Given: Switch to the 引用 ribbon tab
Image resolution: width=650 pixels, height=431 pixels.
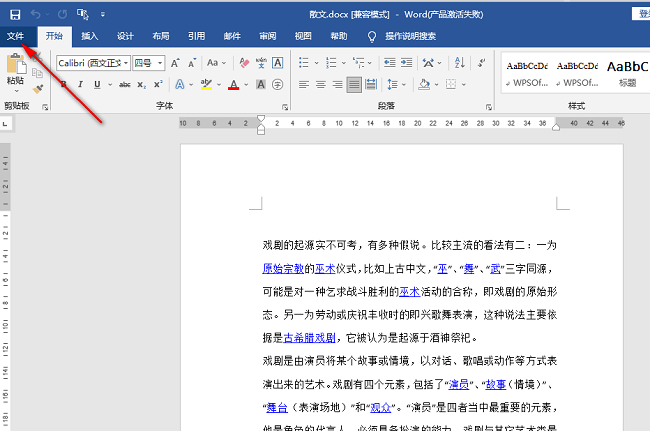Looking at the screenshot, I should coord(196,36).
